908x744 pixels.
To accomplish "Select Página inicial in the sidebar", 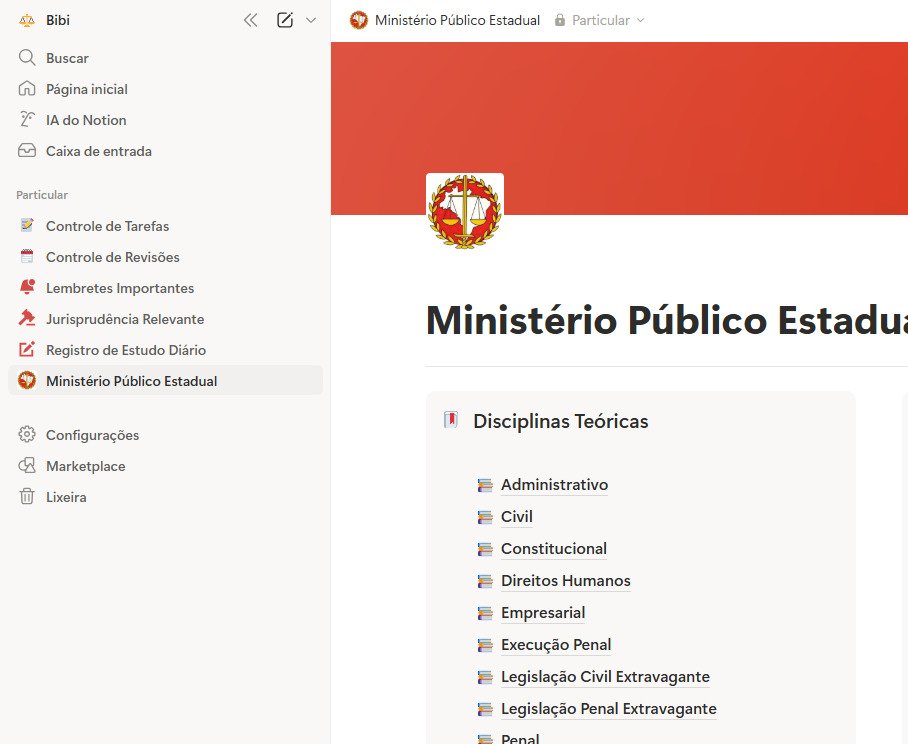I will [x=87, y=88].
